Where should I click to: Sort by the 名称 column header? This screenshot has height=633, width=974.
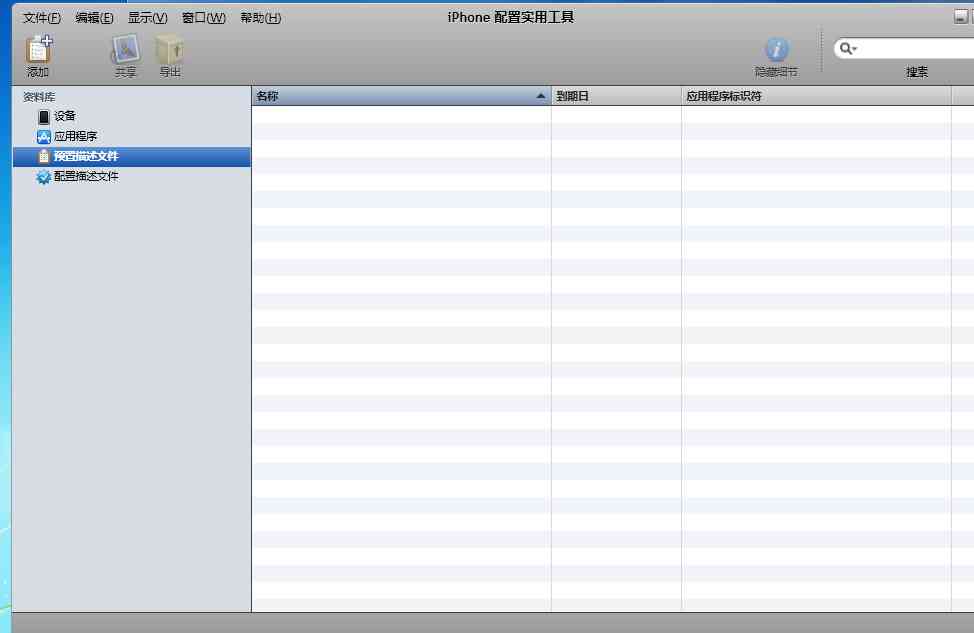coord(401,96)
